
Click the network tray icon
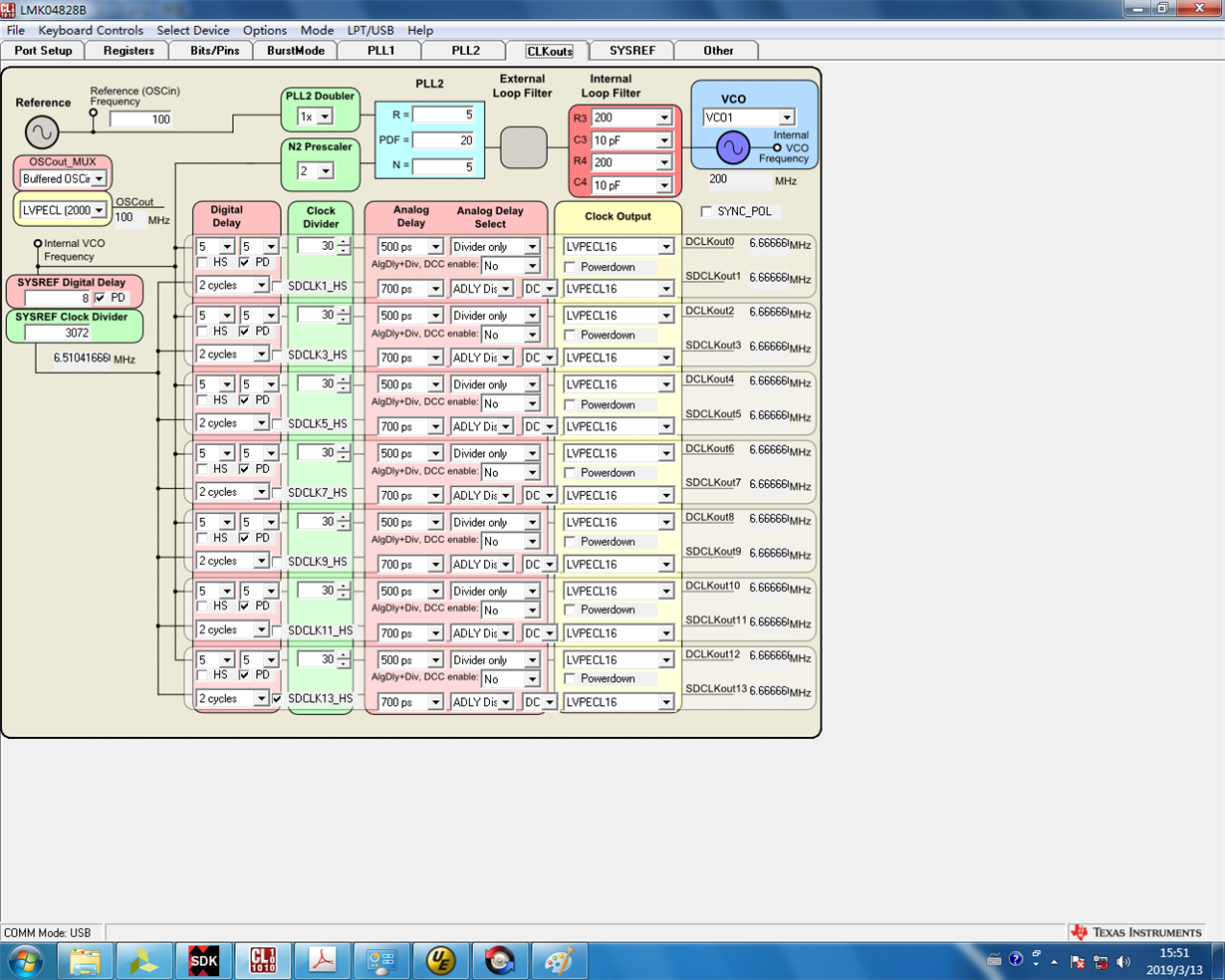(1101, 961)
